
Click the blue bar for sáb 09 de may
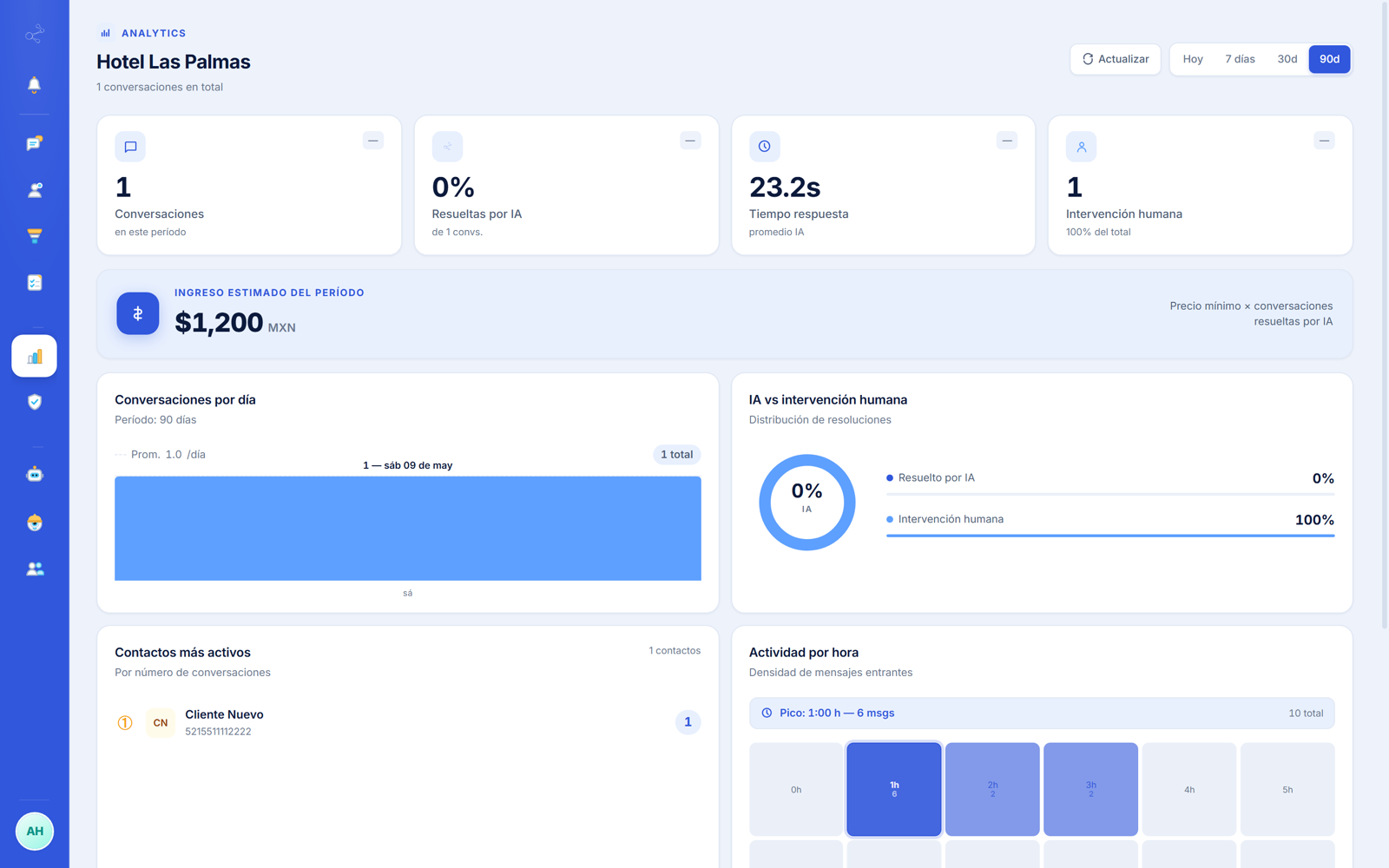(408, 528)
